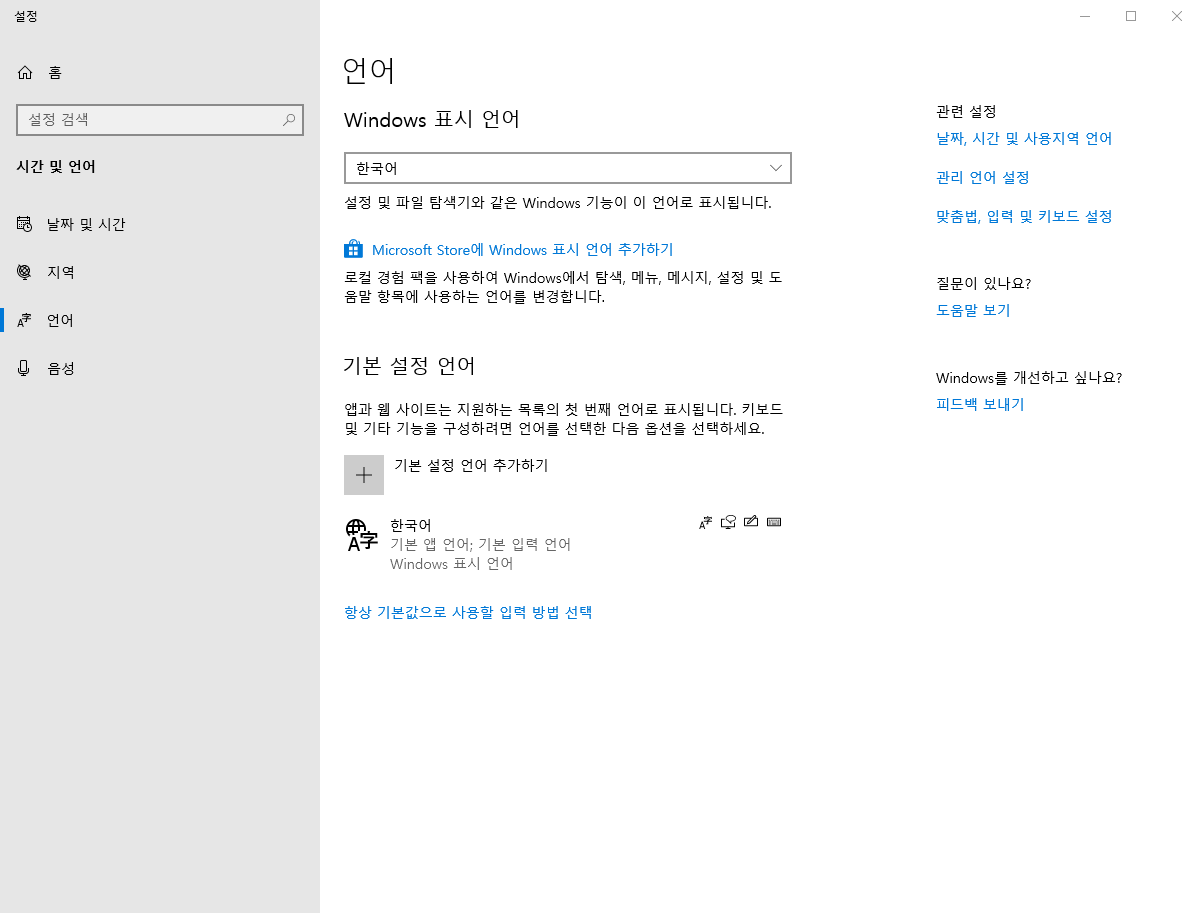1200x913 pixels.
Task: Open 맞춤법, 입력 및 키보드 설정 link
Action: click(x=1024, y=216)
